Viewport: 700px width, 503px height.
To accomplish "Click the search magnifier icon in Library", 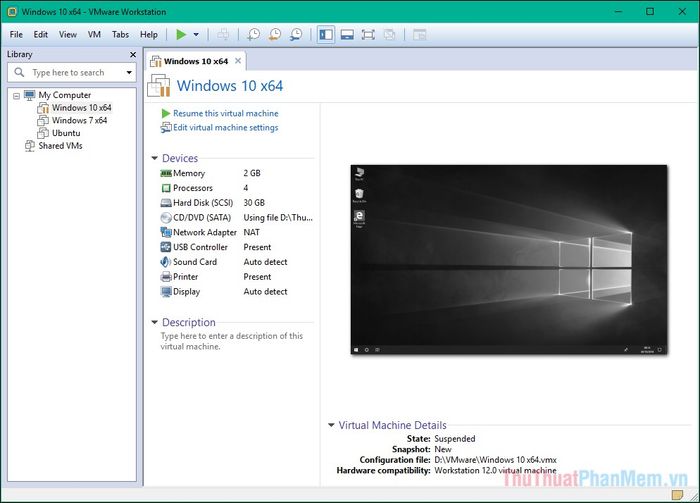I will [19, 72].
